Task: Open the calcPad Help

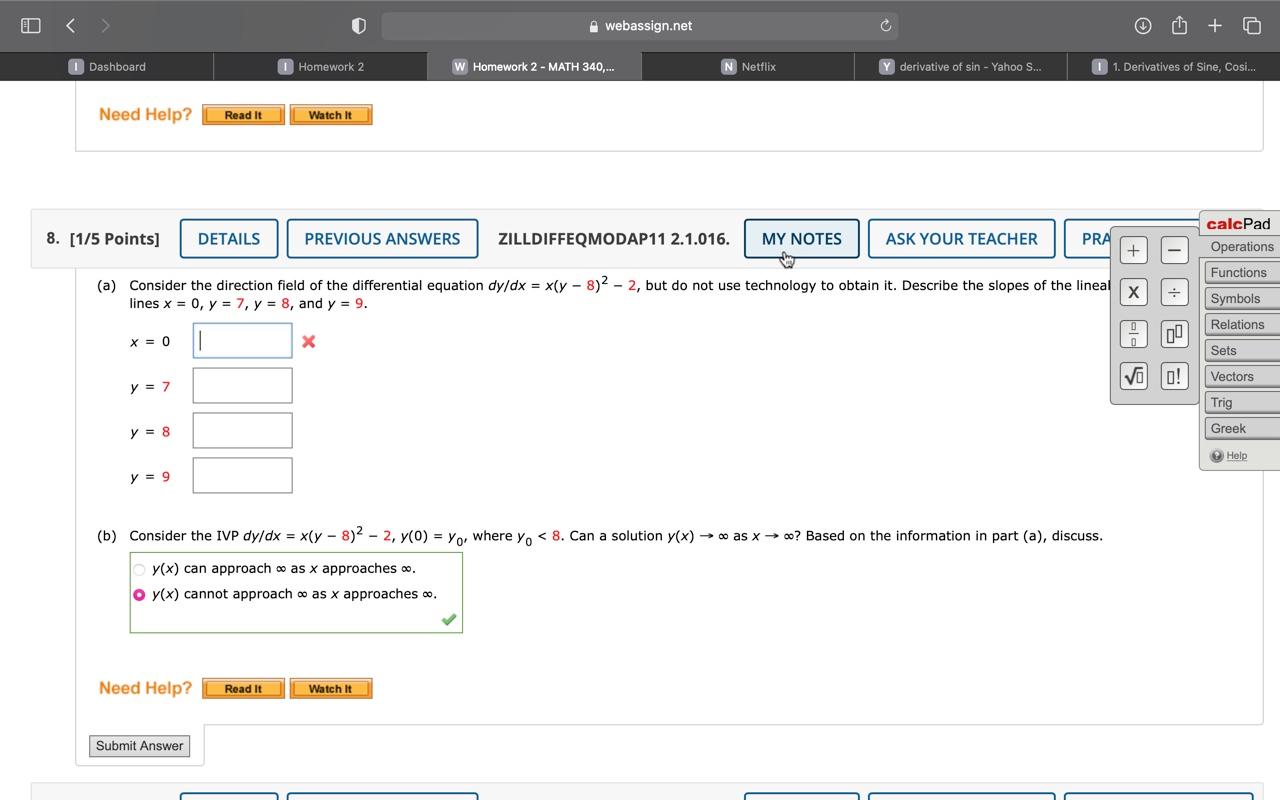Action: (1236, 455)
